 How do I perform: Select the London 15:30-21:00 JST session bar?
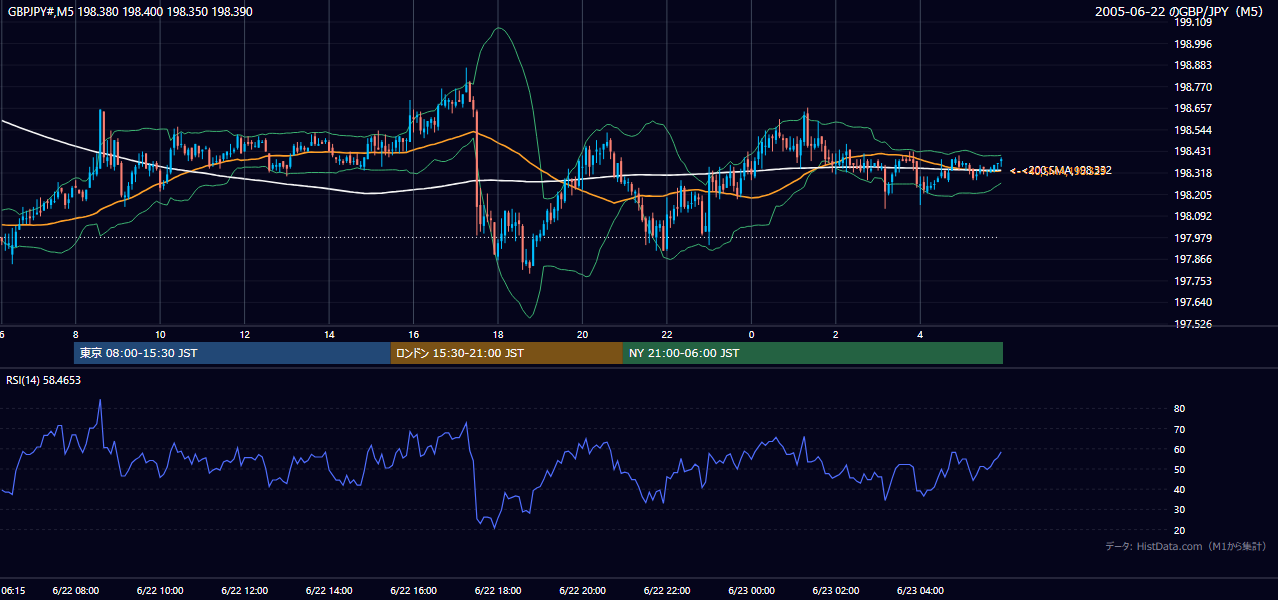507,353
